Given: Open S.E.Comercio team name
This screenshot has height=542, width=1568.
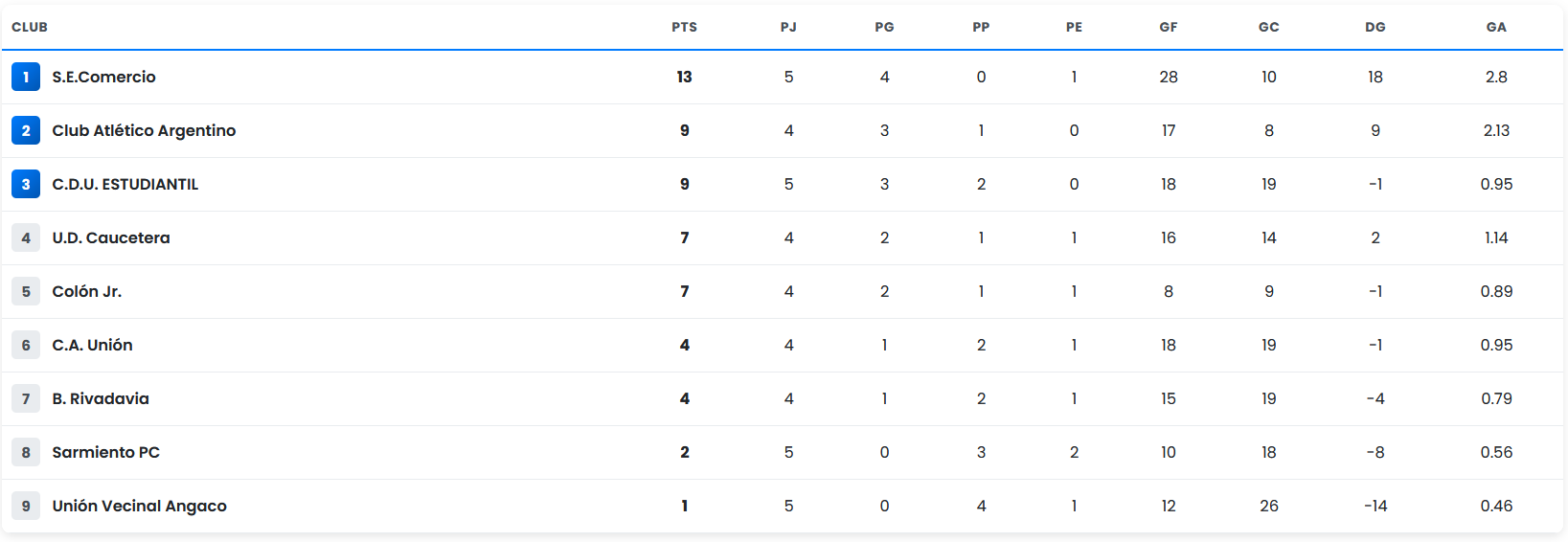Looking at the screenshot, I should click(x=103, y=77).
